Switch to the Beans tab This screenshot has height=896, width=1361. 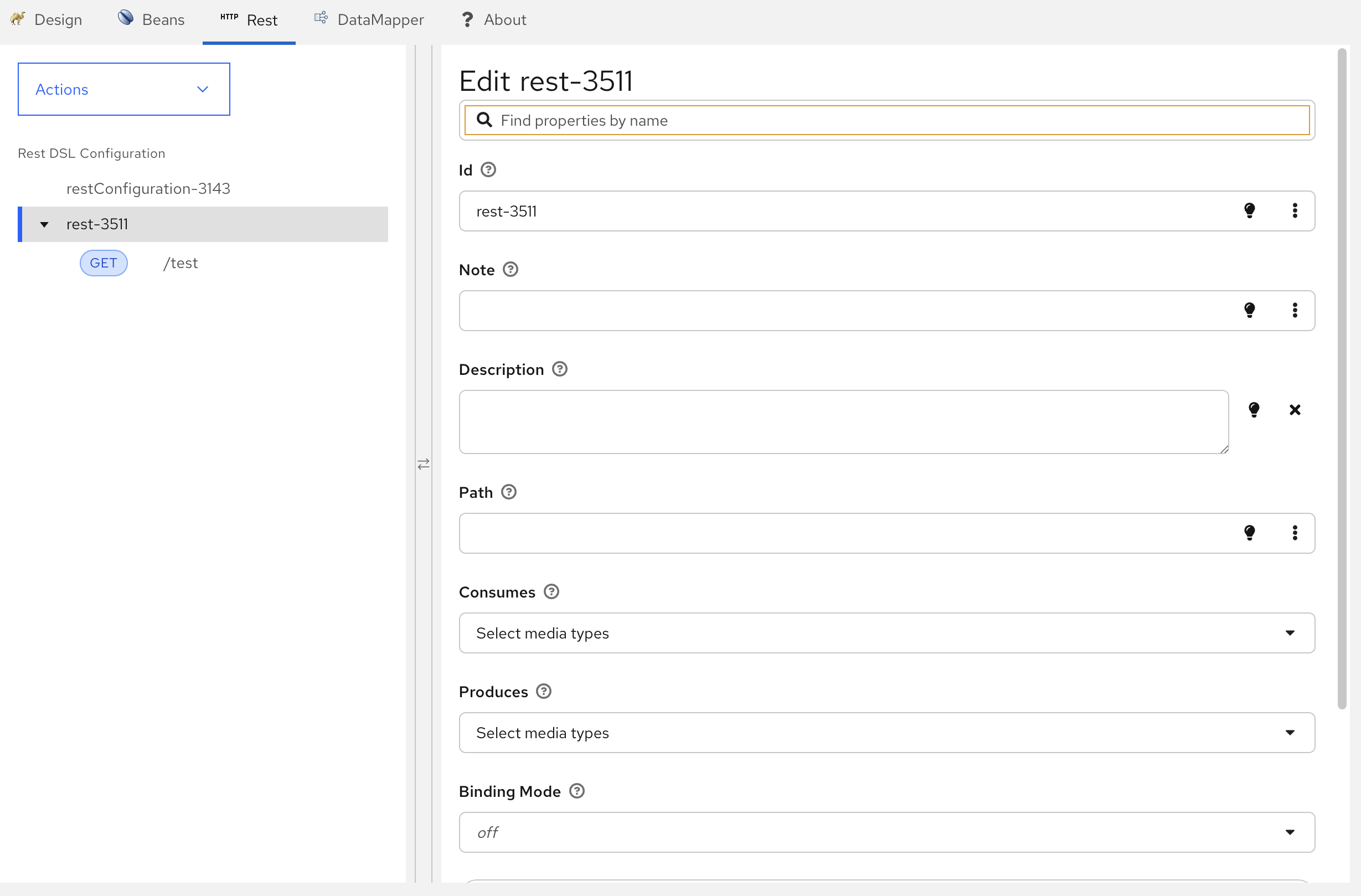[152, 20]
